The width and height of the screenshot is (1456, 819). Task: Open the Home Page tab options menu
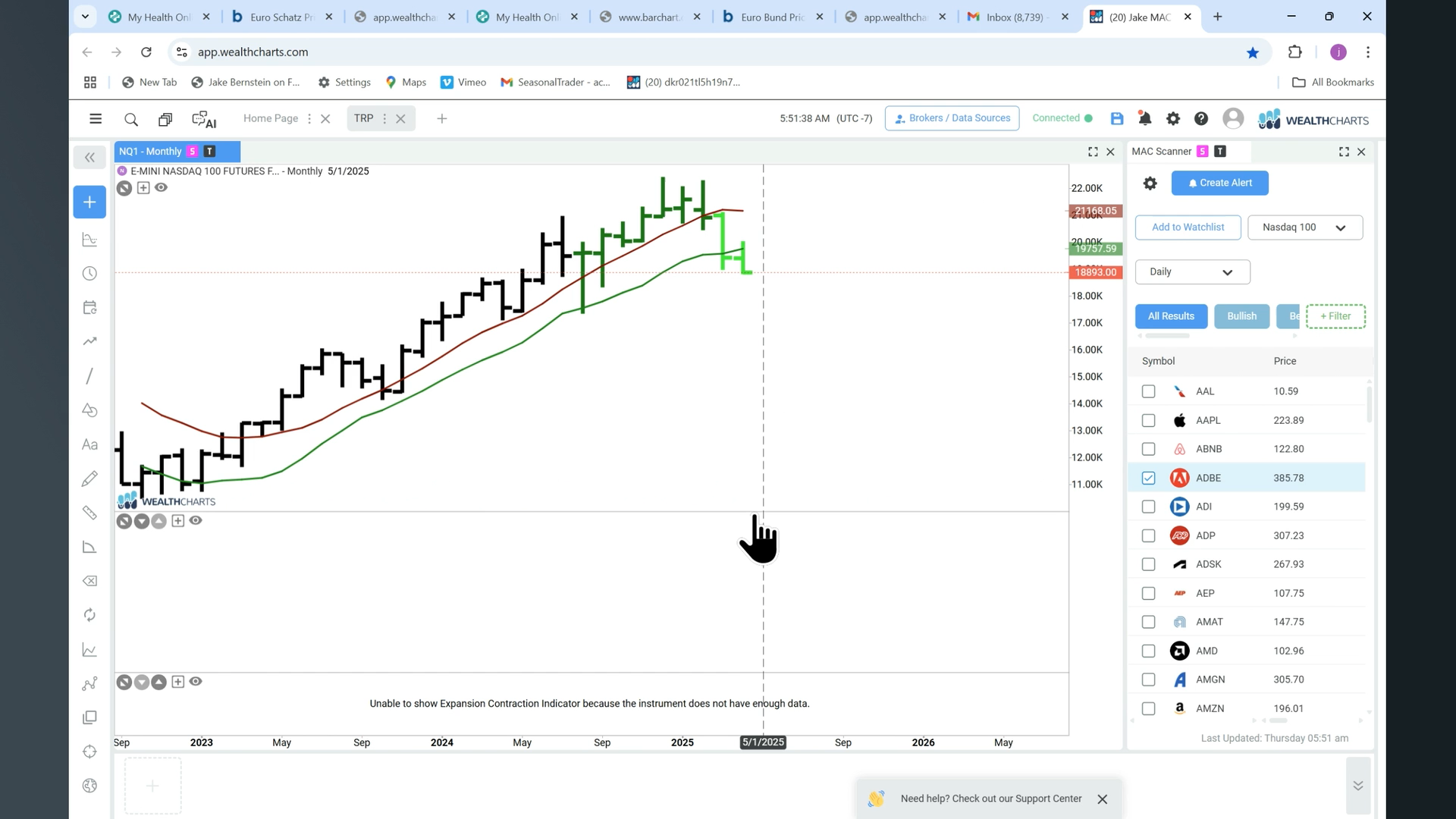[309, 118]
